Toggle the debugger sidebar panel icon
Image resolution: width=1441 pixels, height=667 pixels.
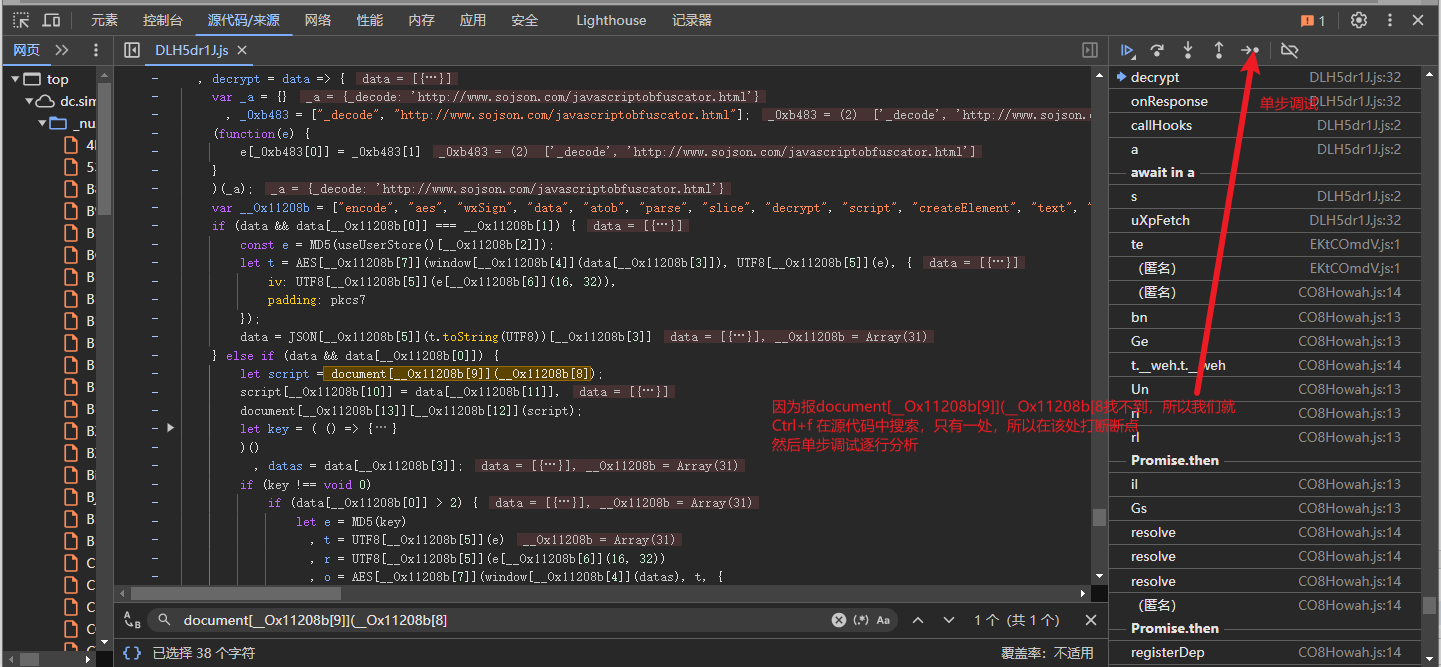[1090, 50]
